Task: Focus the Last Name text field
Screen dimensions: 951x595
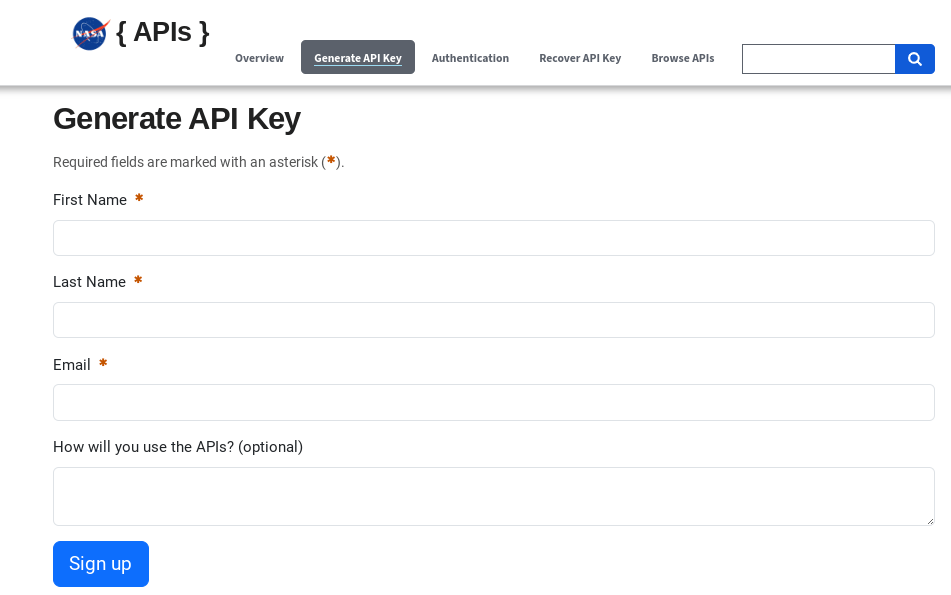Action: [493, 320]
